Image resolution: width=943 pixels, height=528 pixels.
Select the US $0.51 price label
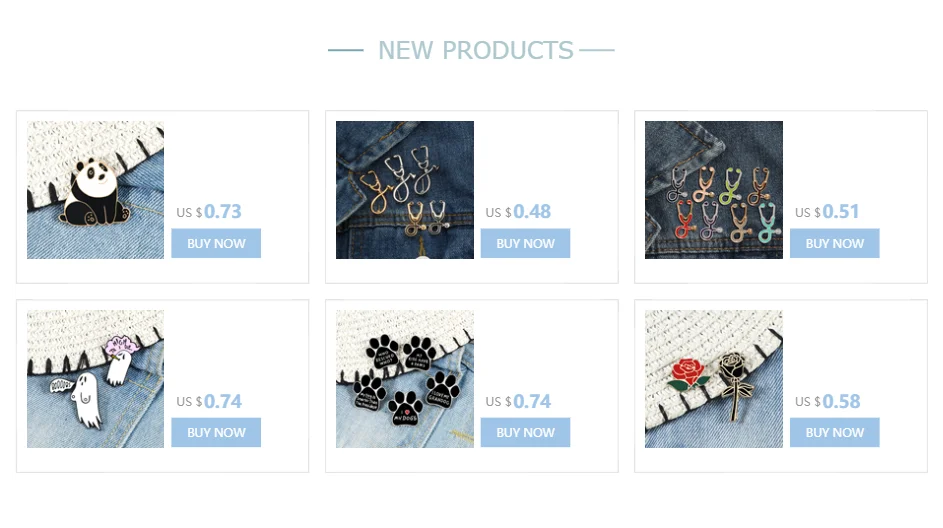coord(827,212)
